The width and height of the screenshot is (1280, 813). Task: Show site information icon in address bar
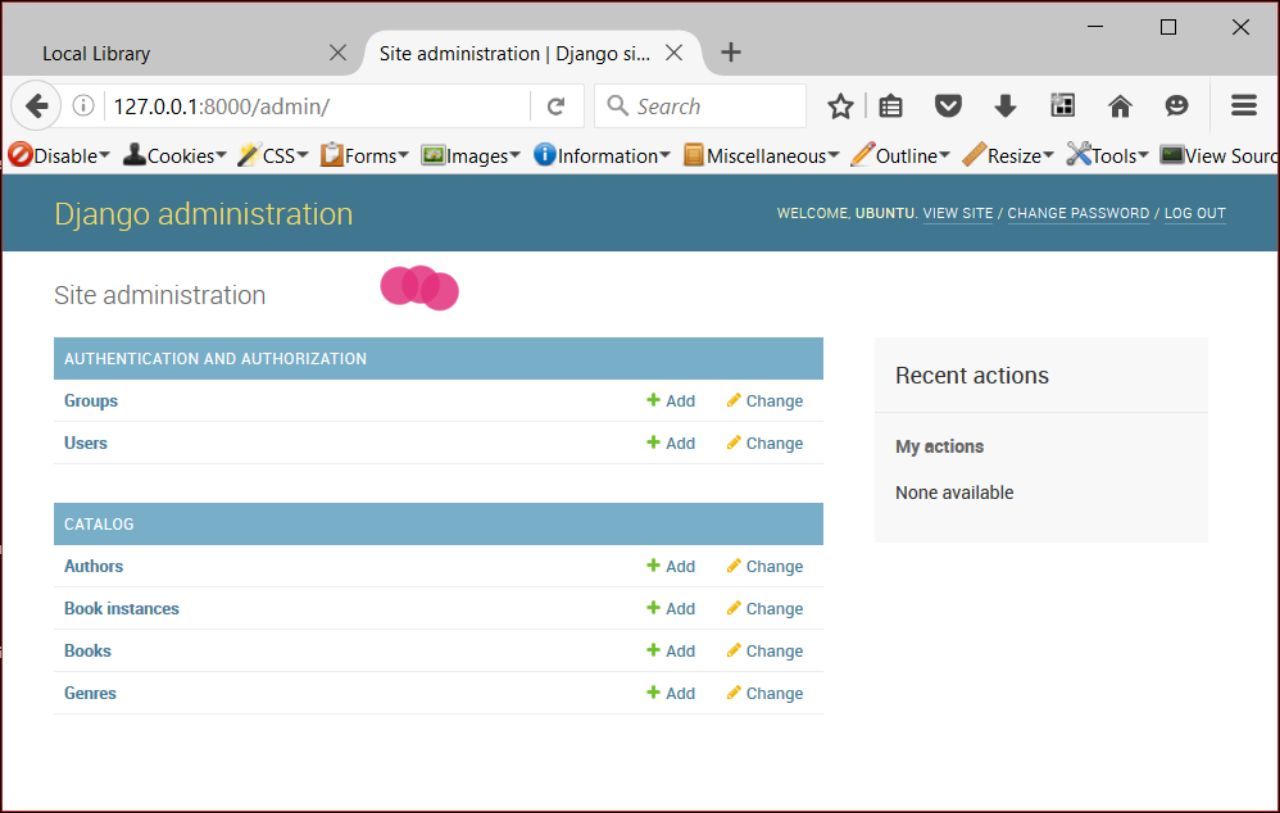click(x=84, y=106)
